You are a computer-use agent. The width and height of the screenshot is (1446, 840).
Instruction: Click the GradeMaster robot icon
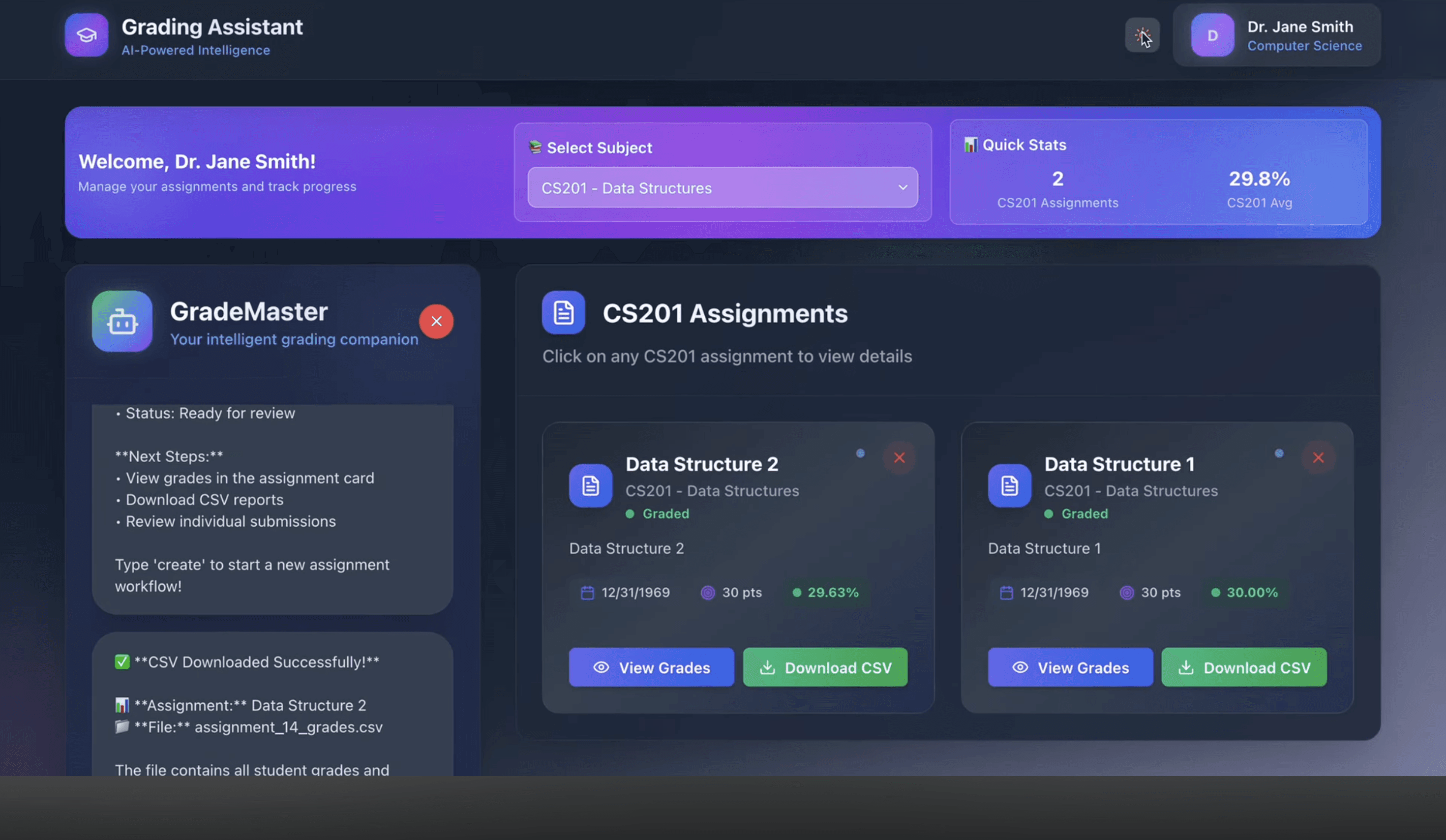(x=121, y=321)
